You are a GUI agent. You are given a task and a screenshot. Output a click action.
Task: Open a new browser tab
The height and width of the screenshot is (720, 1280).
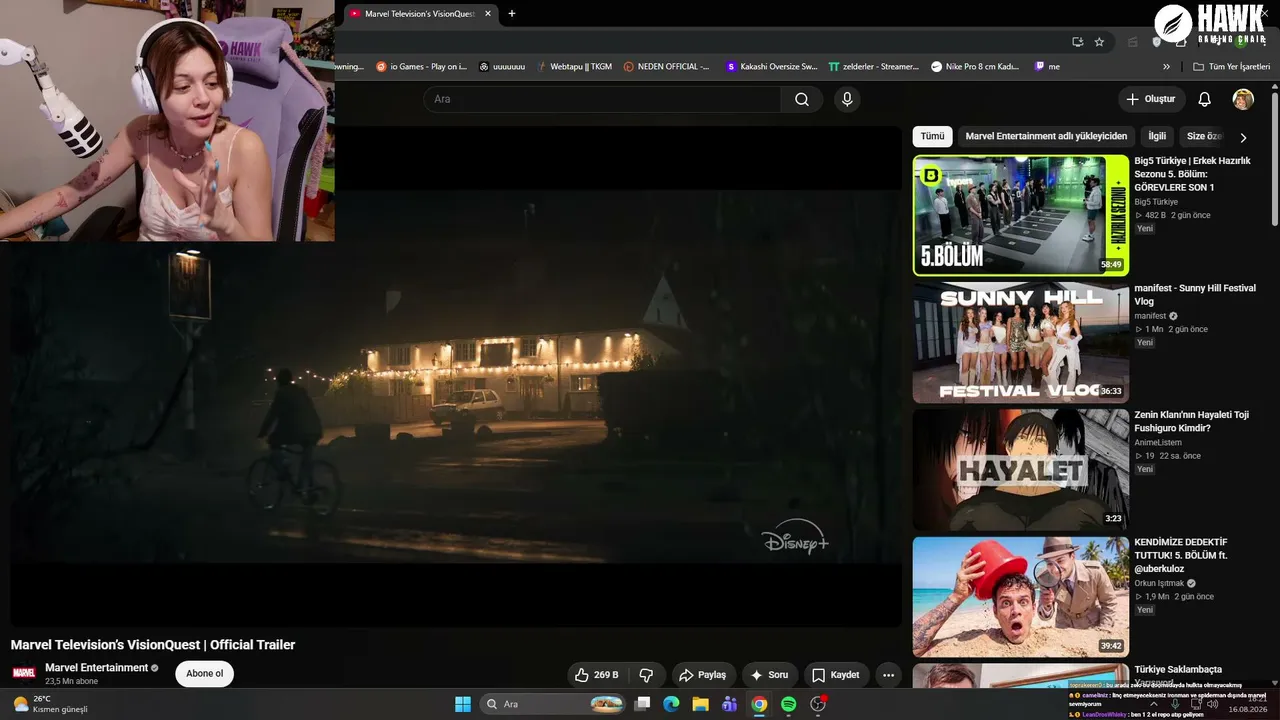point(512,14)
